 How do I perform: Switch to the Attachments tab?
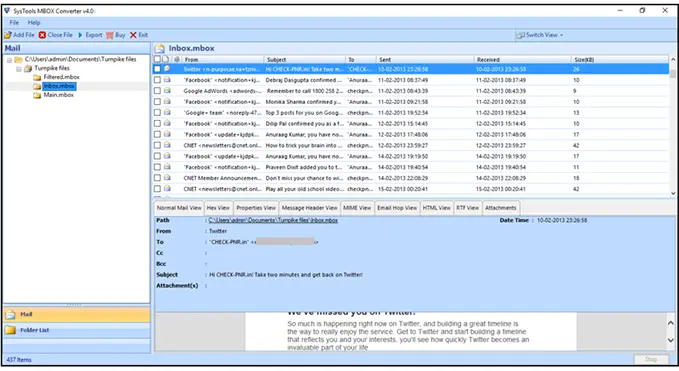(x=501, y=208)
